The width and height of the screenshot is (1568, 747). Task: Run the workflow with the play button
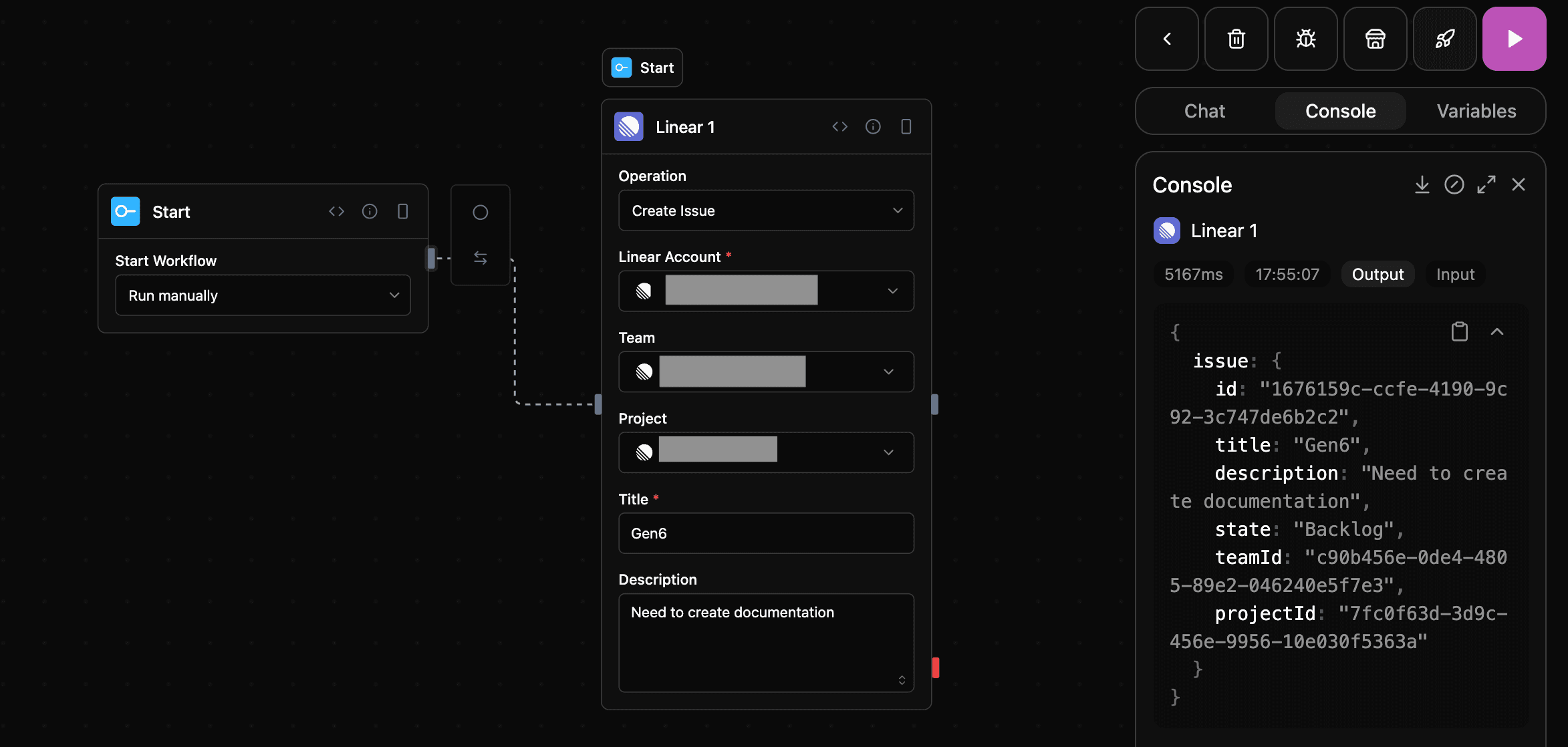pyautogui.click(x=1514, y=39)
